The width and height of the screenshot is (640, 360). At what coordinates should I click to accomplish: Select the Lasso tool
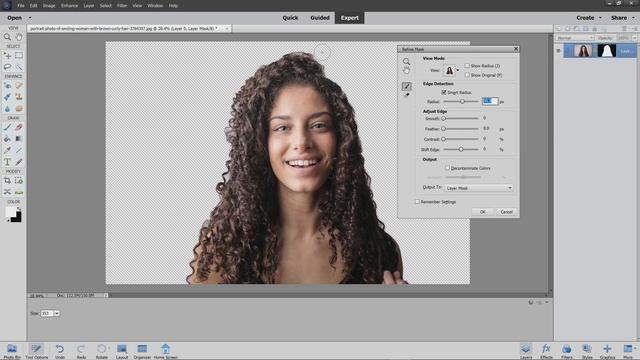[7, 67]
